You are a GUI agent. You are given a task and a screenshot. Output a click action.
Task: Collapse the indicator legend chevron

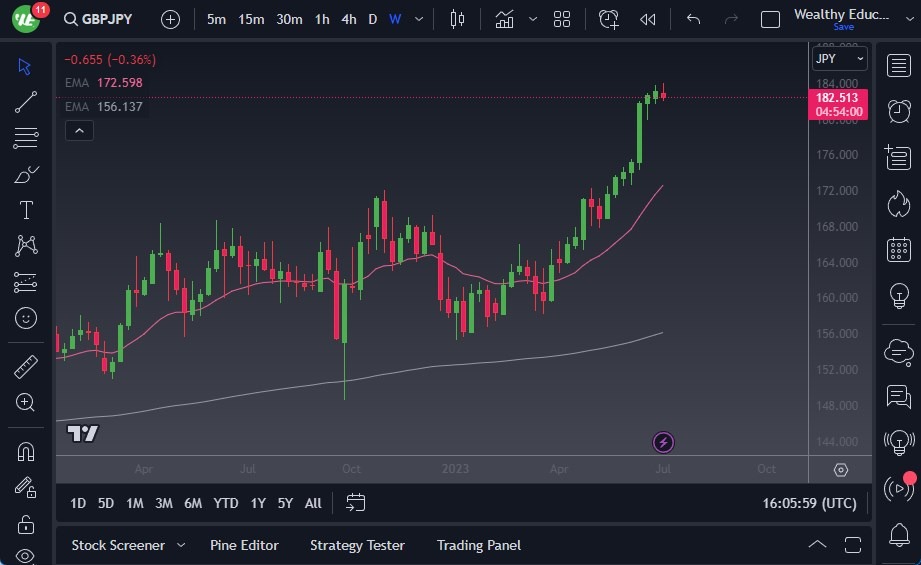79,130
